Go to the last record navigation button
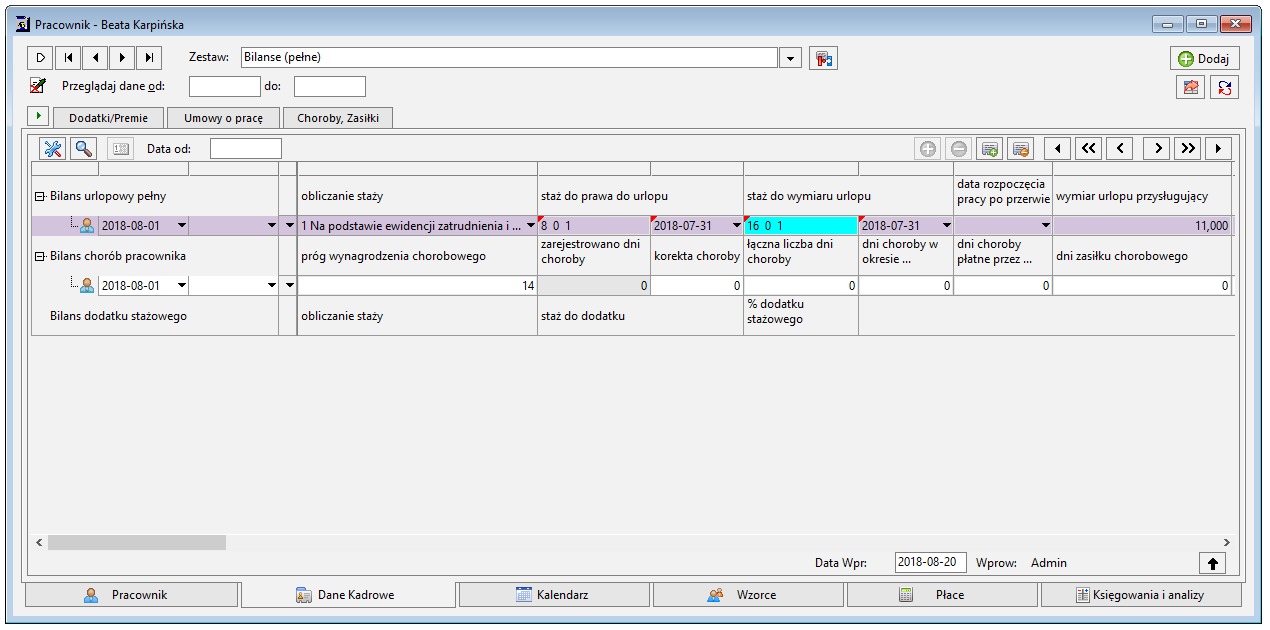This screenshot has height=630, width=1270. (x=150, y=58)
